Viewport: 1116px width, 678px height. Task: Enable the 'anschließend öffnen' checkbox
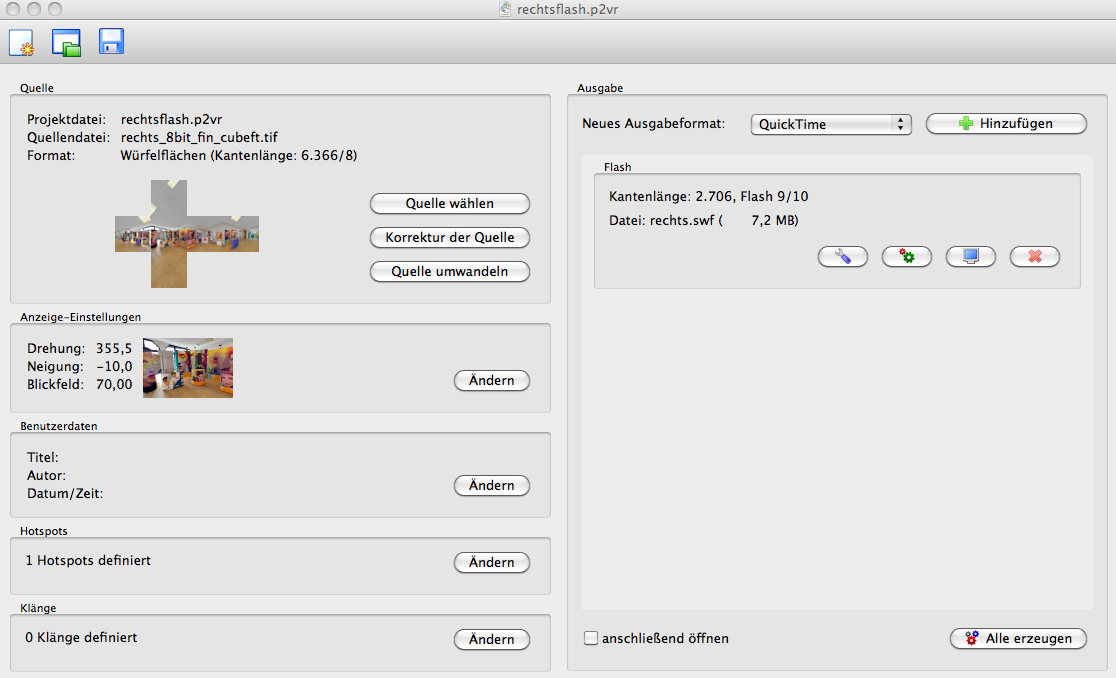tap(591, 638)
